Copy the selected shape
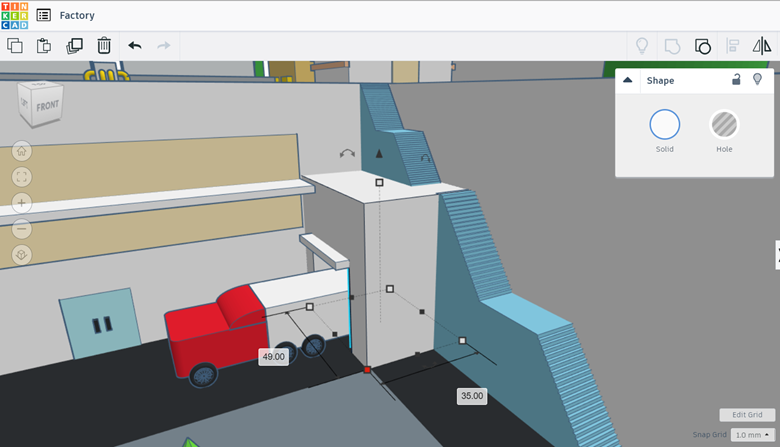This screenshot has height=447, width=780. point(15,46)
